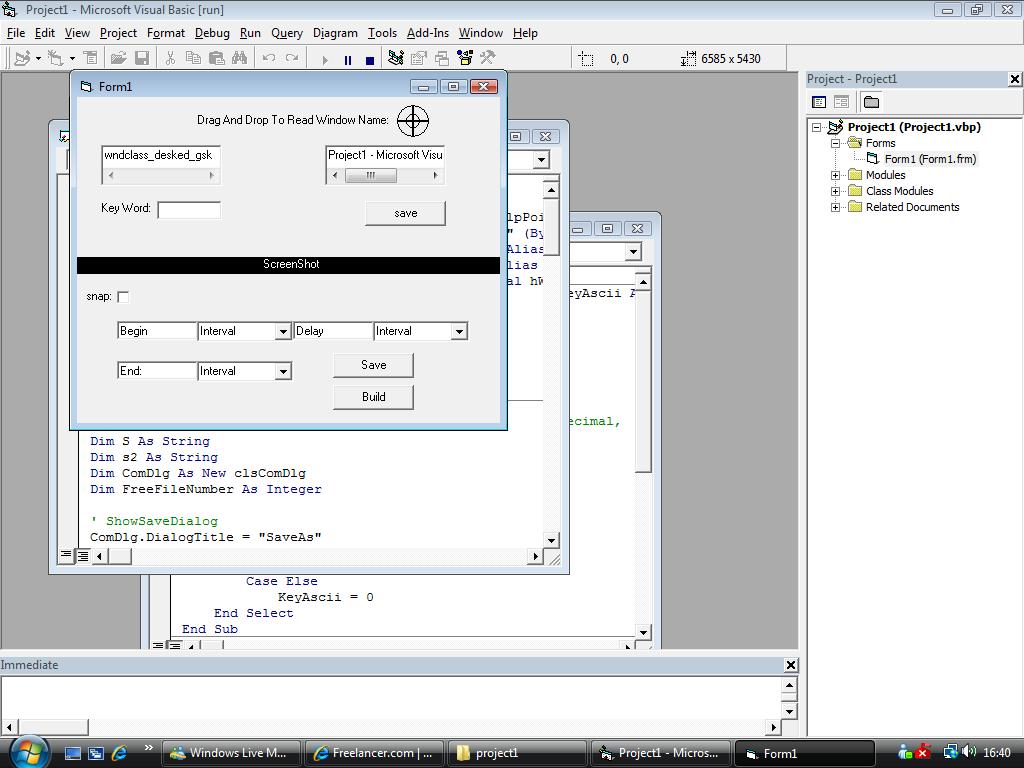The image size is (1024, 768).
Task: Open Add Form dropdown arrow in toolbar
Action: pos(72,58)
